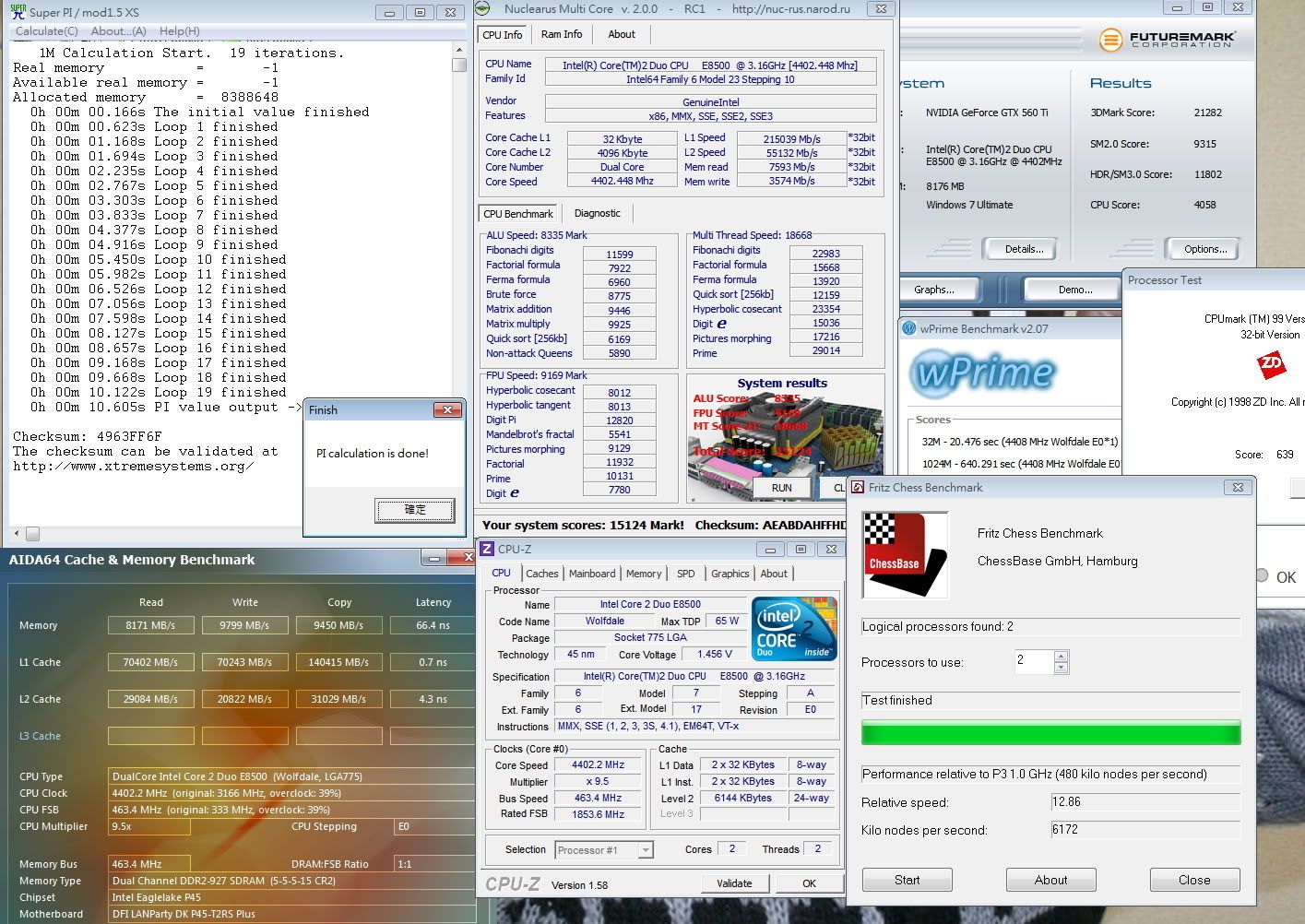1305x924 pixels.
Task: Click the Fibonachi digits ALU score 11599
Action: point(620,255)
